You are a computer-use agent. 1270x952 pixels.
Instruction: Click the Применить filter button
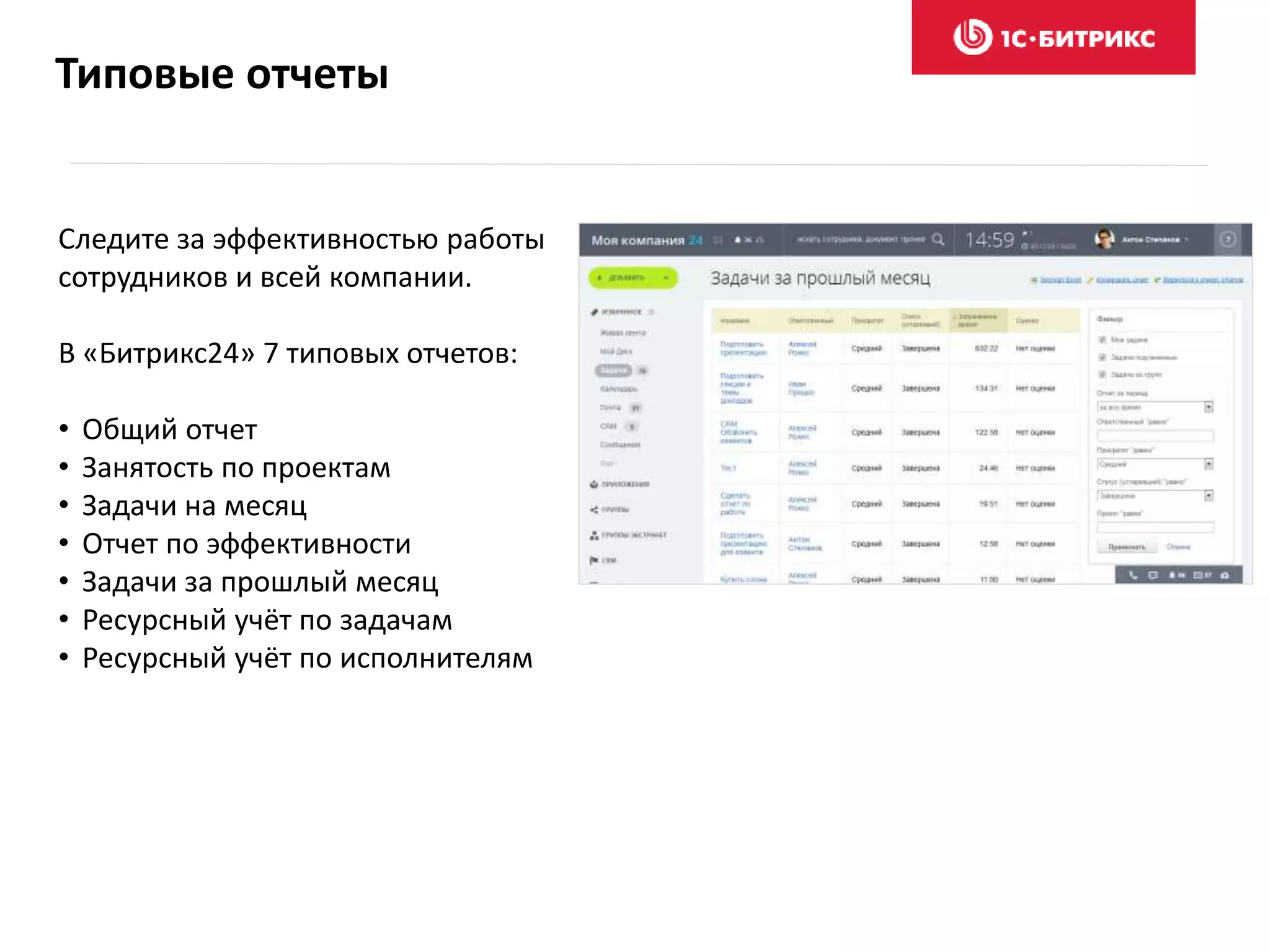[x=1126, y=547]
